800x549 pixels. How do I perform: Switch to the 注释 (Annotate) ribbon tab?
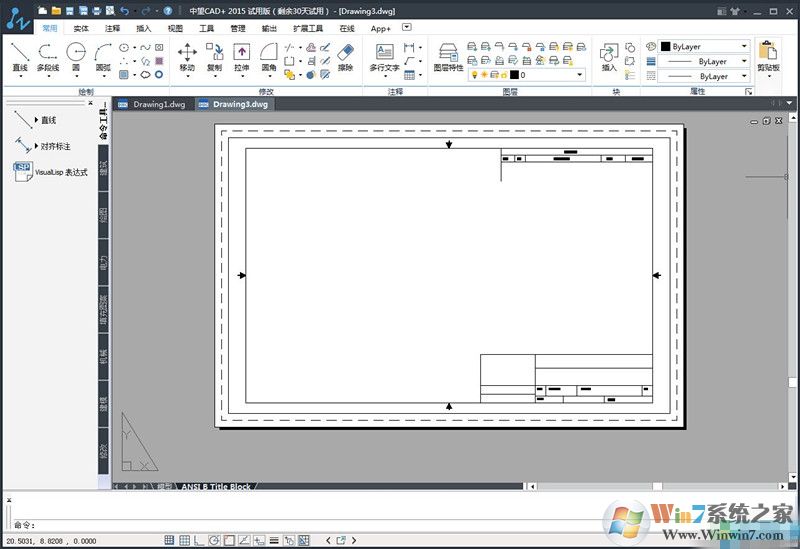pos(112,29)
